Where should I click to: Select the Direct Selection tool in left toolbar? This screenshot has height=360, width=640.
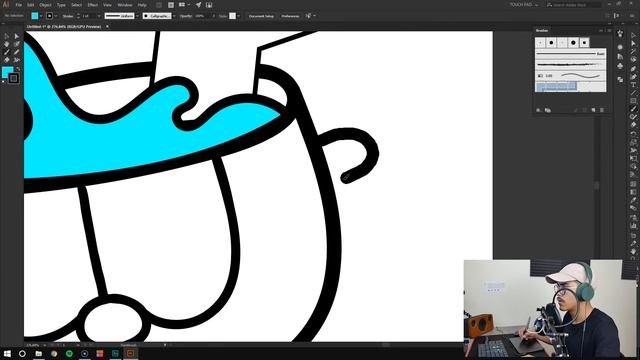(16, 36)
